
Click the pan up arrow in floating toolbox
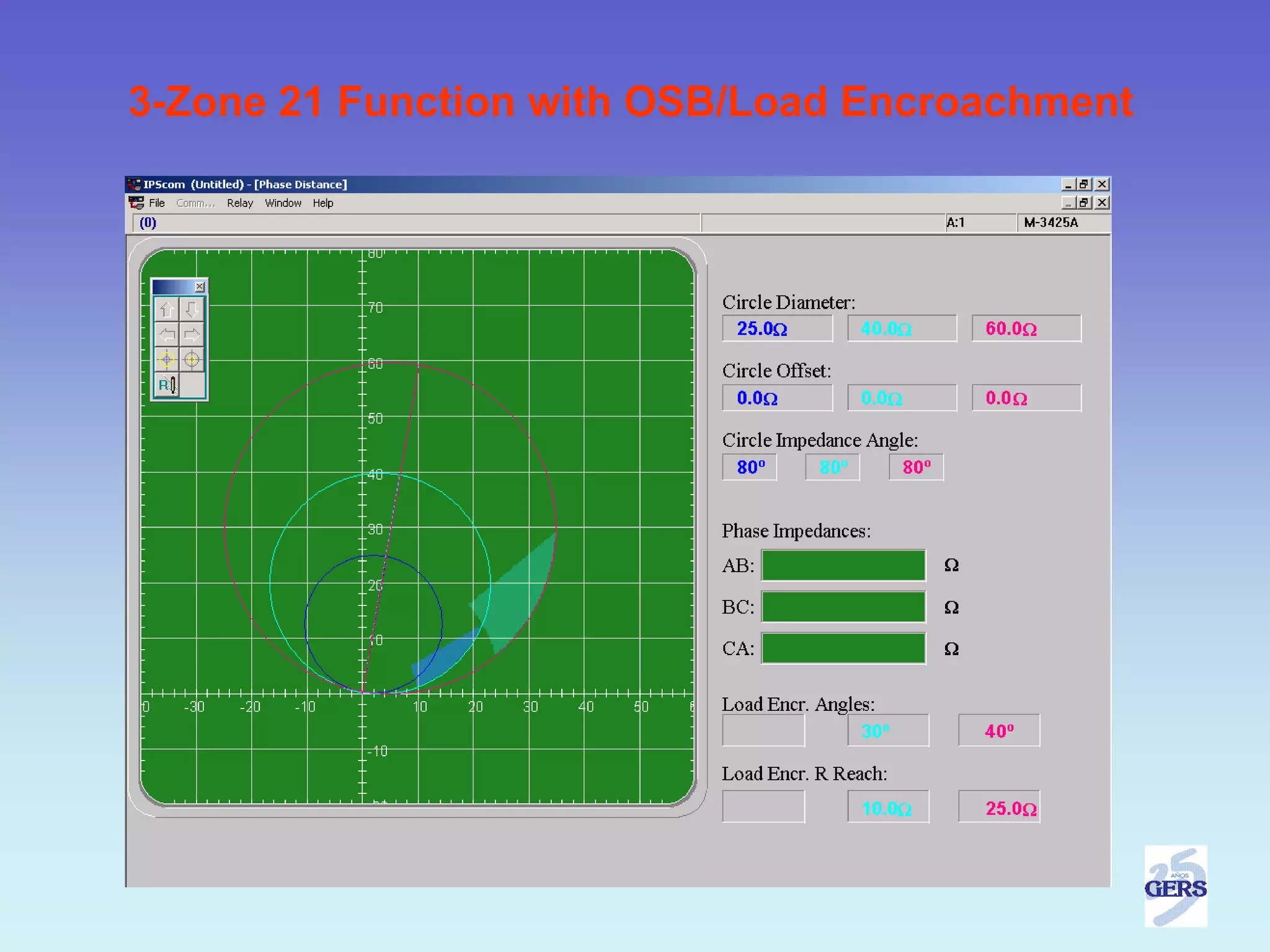tap(167, 309)
